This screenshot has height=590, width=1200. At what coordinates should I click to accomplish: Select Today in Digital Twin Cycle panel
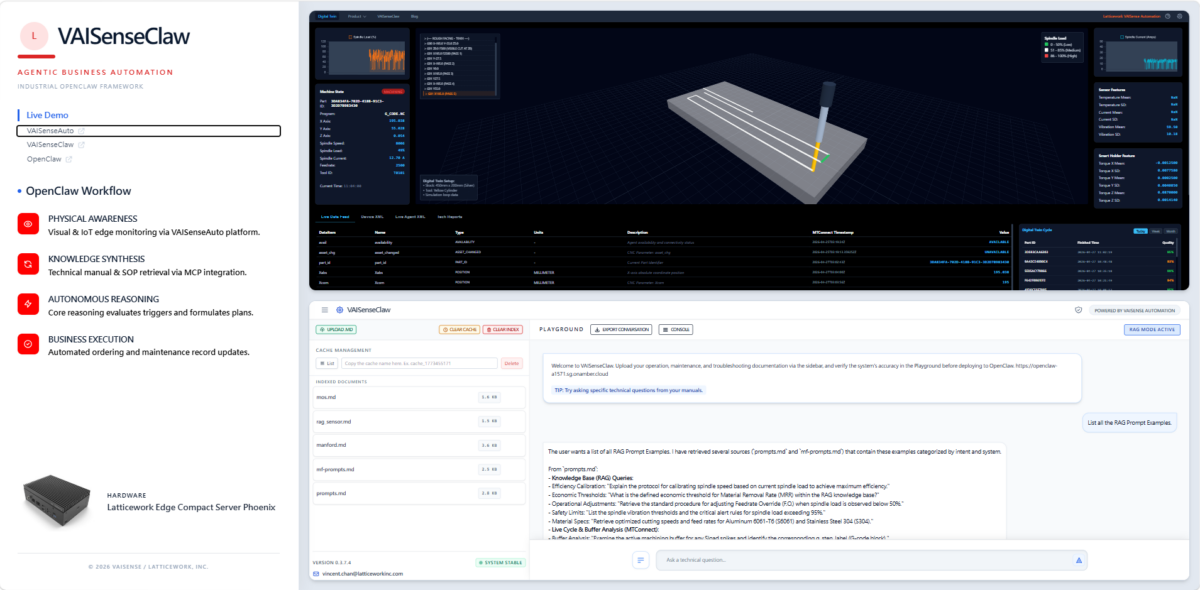1140,231
